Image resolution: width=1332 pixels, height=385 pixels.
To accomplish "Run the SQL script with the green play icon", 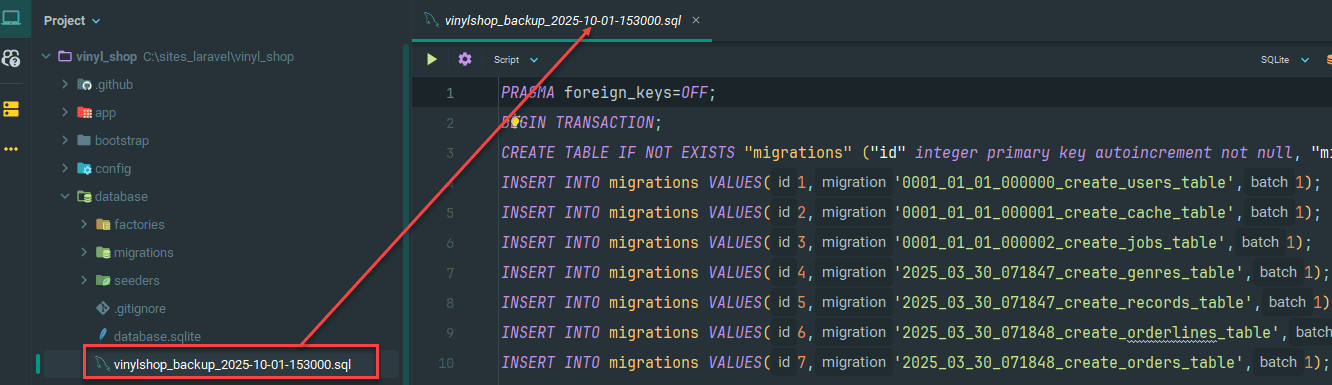I will (x=432, y=59).
